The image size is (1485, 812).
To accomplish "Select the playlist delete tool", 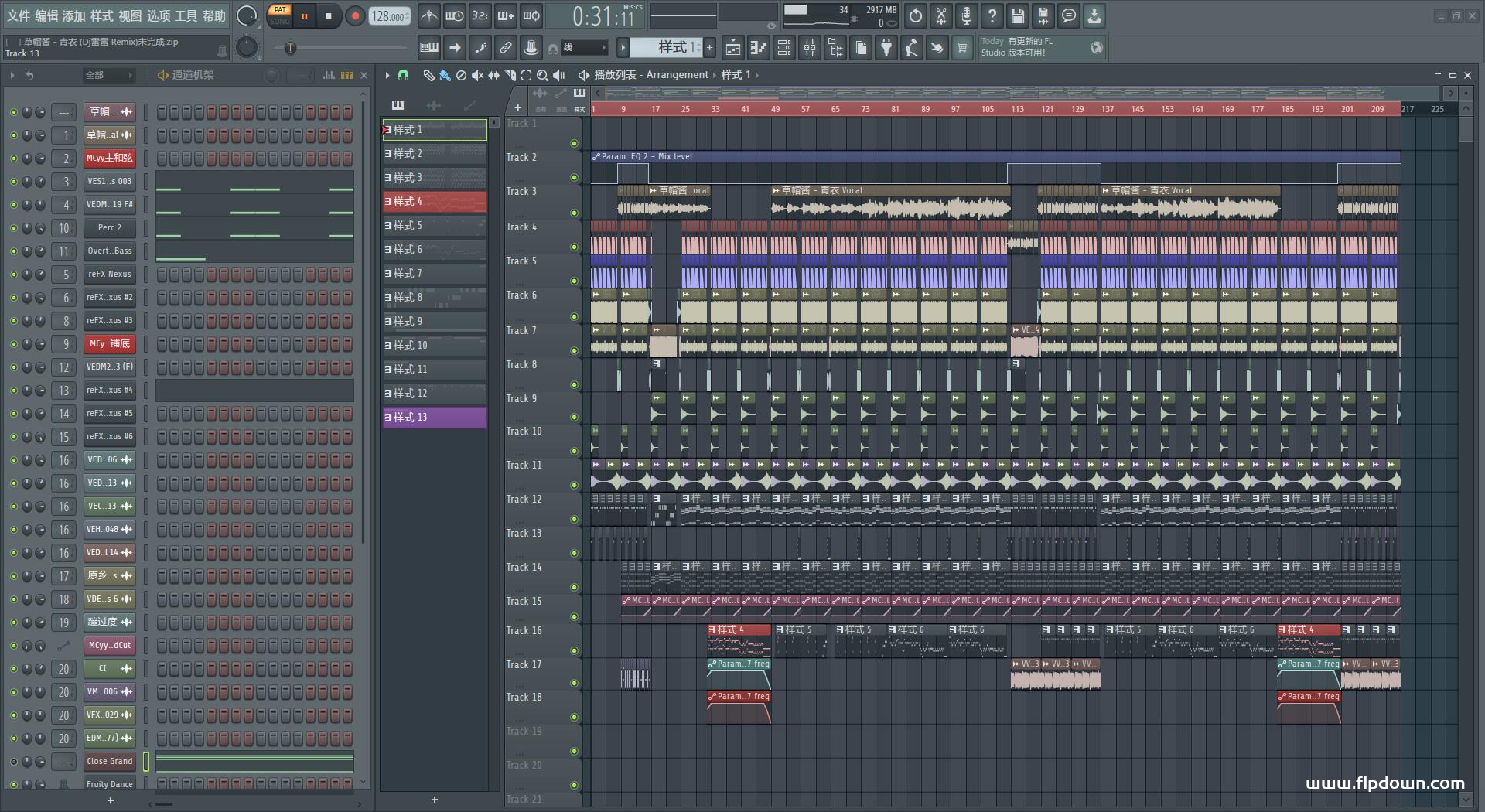I will (461, 75).
